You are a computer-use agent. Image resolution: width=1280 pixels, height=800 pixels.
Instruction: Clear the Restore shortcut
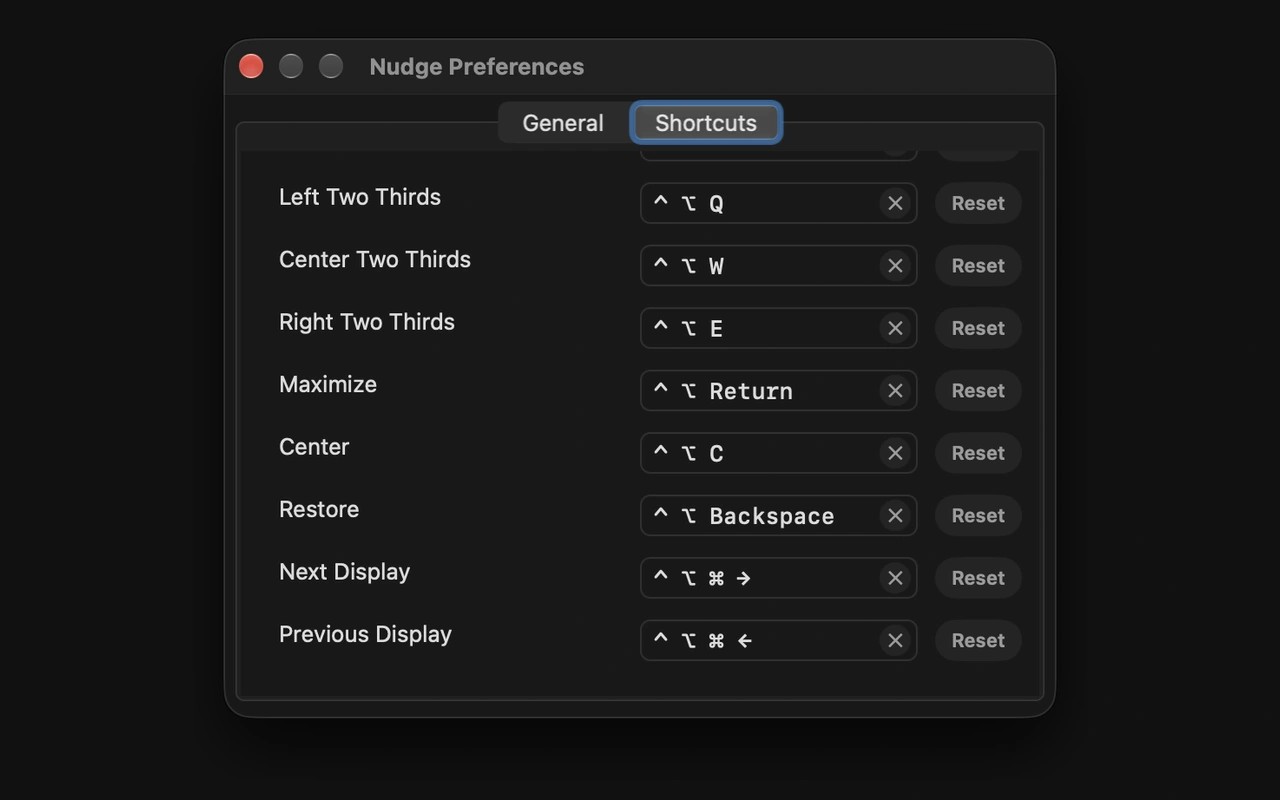pos(895,516)
